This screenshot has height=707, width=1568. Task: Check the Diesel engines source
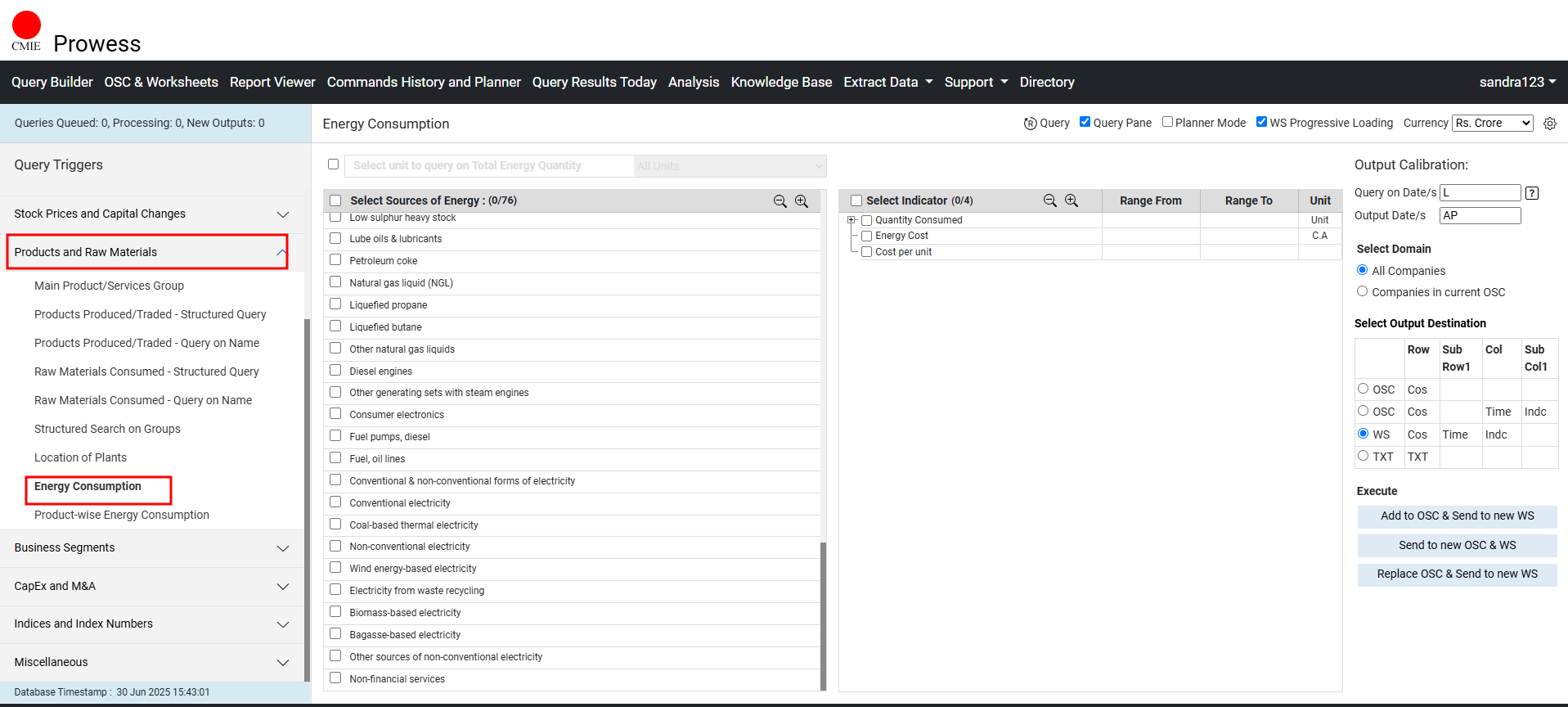pos(335,371)
